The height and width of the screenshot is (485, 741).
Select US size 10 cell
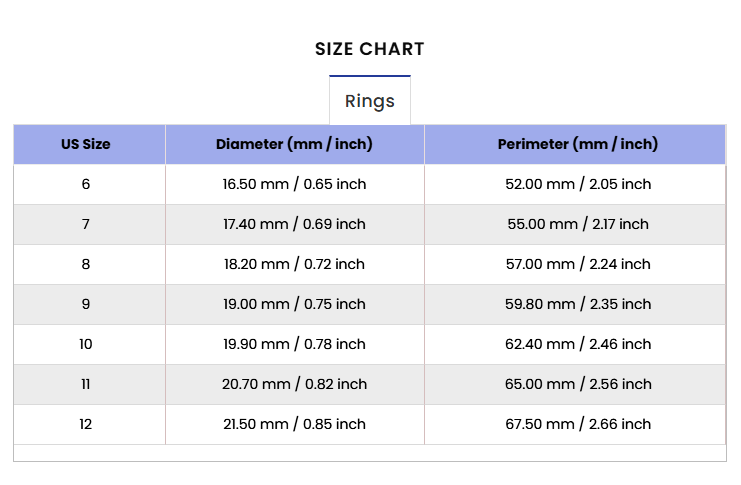pyautogui.click(x=86, y=344)
